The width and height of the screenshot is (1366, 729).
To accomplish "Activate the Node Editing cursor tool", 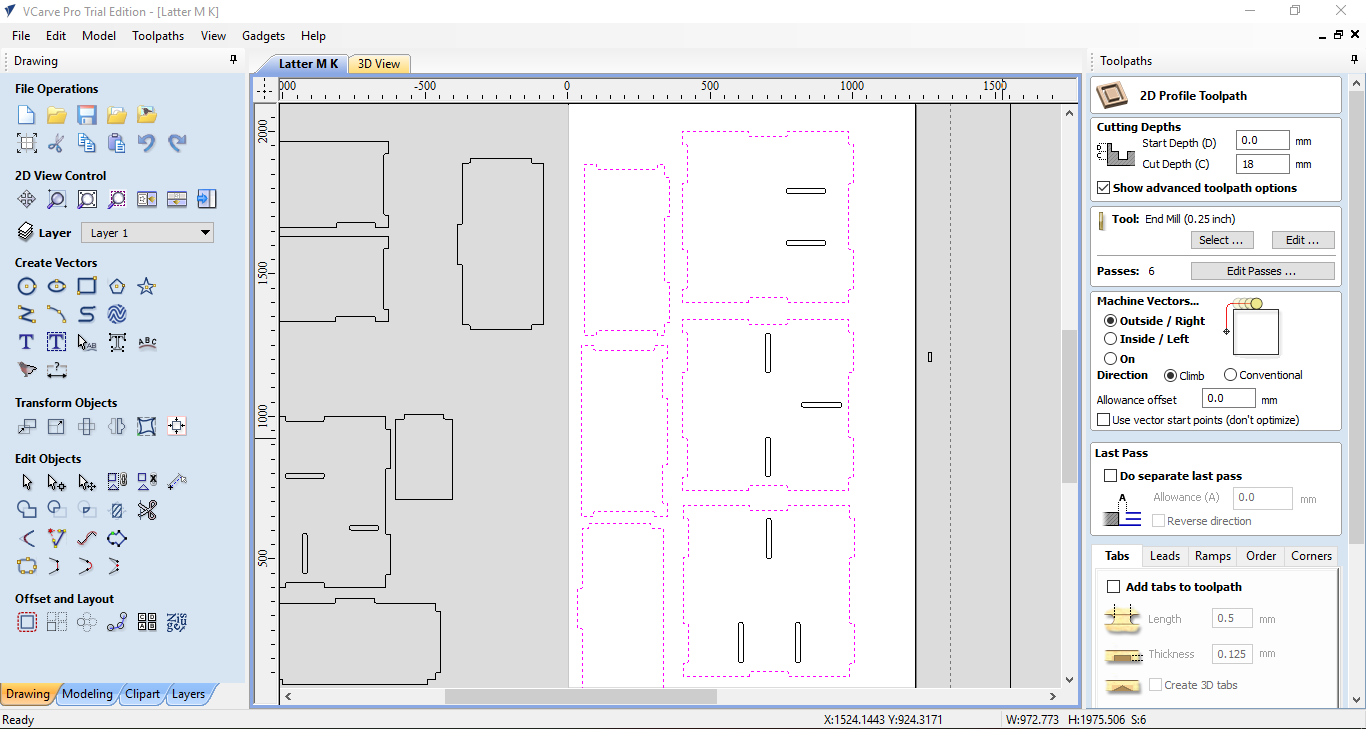I will (x=57, y=483).
